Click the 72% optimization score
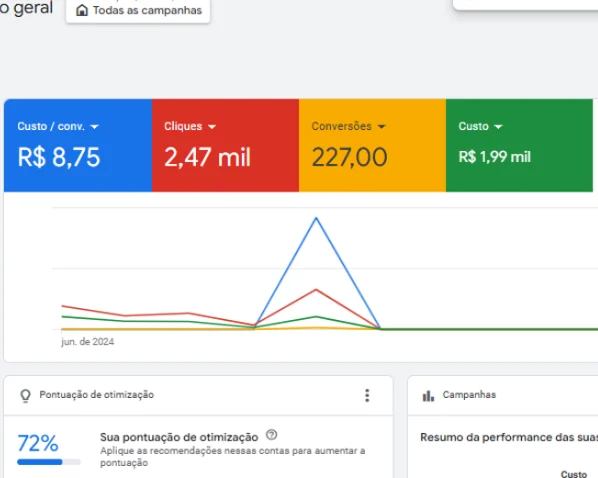 pyautogui.click(x=38, y=443)
